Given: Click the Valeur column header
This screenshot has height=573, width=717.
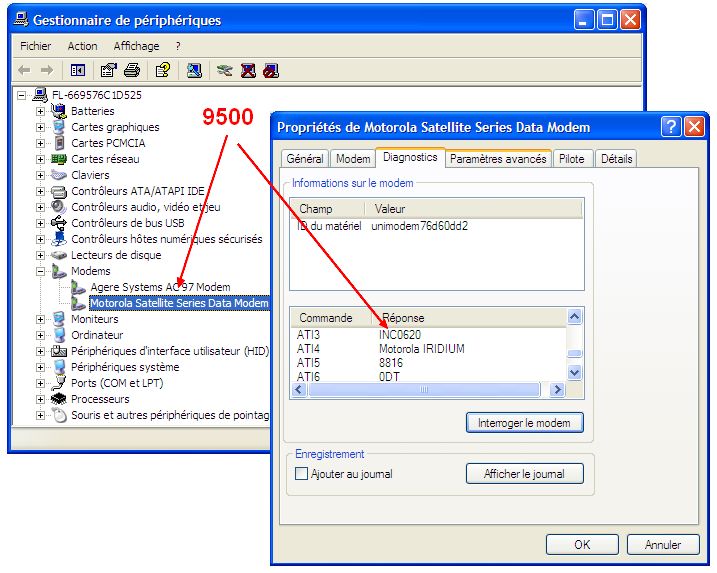Looking at the screenshot, I should [x=473, y=209].
